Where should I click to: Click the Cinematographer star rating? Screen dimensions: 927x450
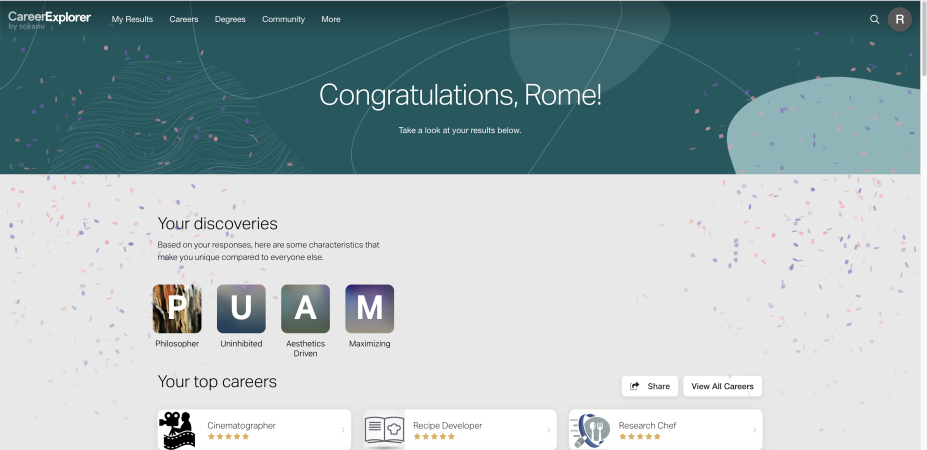(x=228, y=437)
